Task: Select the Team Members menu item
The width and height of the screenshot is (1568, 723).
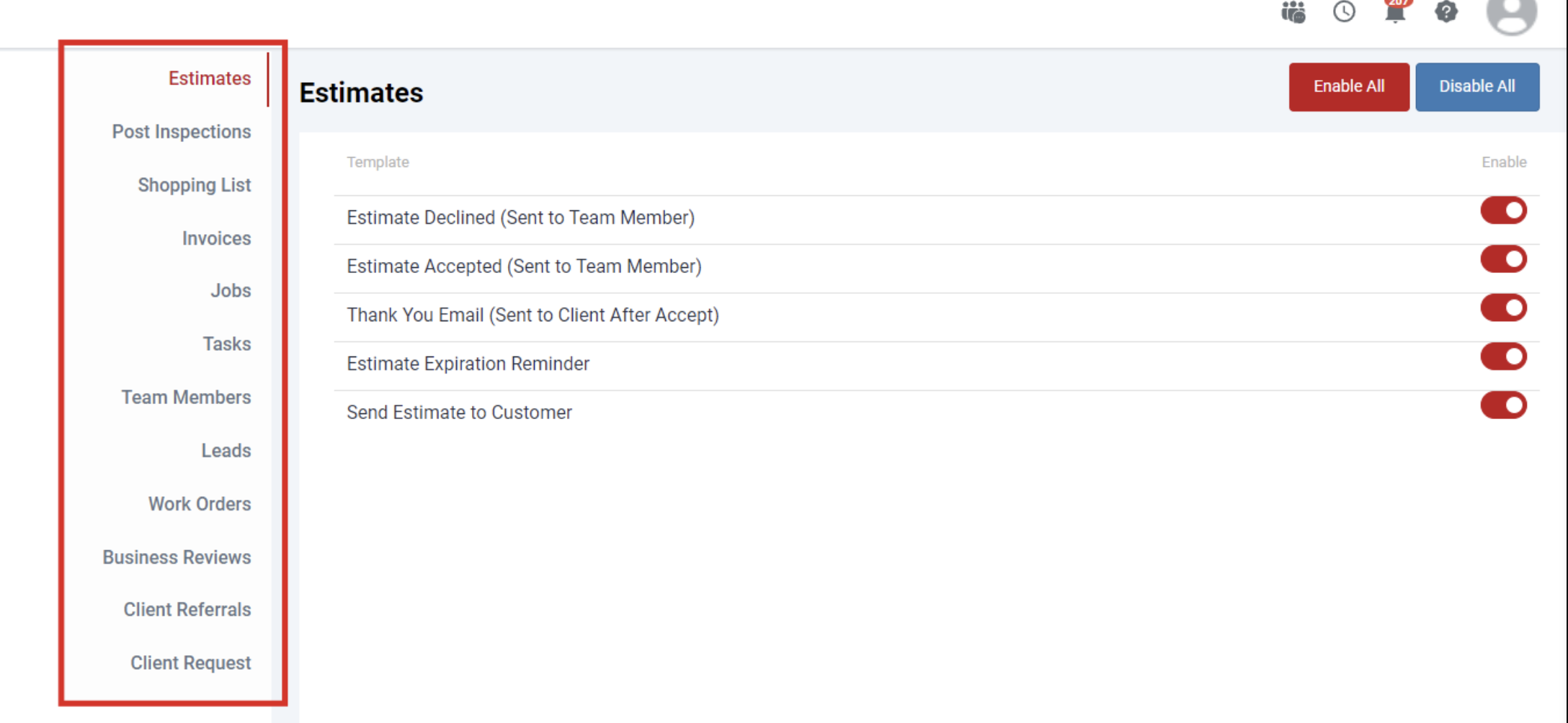Action: (x=186, y=398)
